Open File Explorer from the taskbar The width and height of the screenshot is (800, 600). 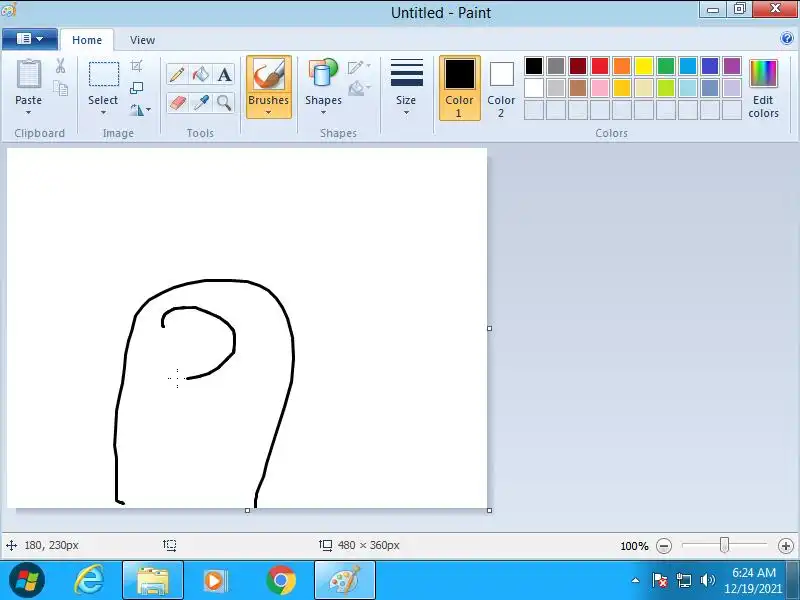pos(153,580)
